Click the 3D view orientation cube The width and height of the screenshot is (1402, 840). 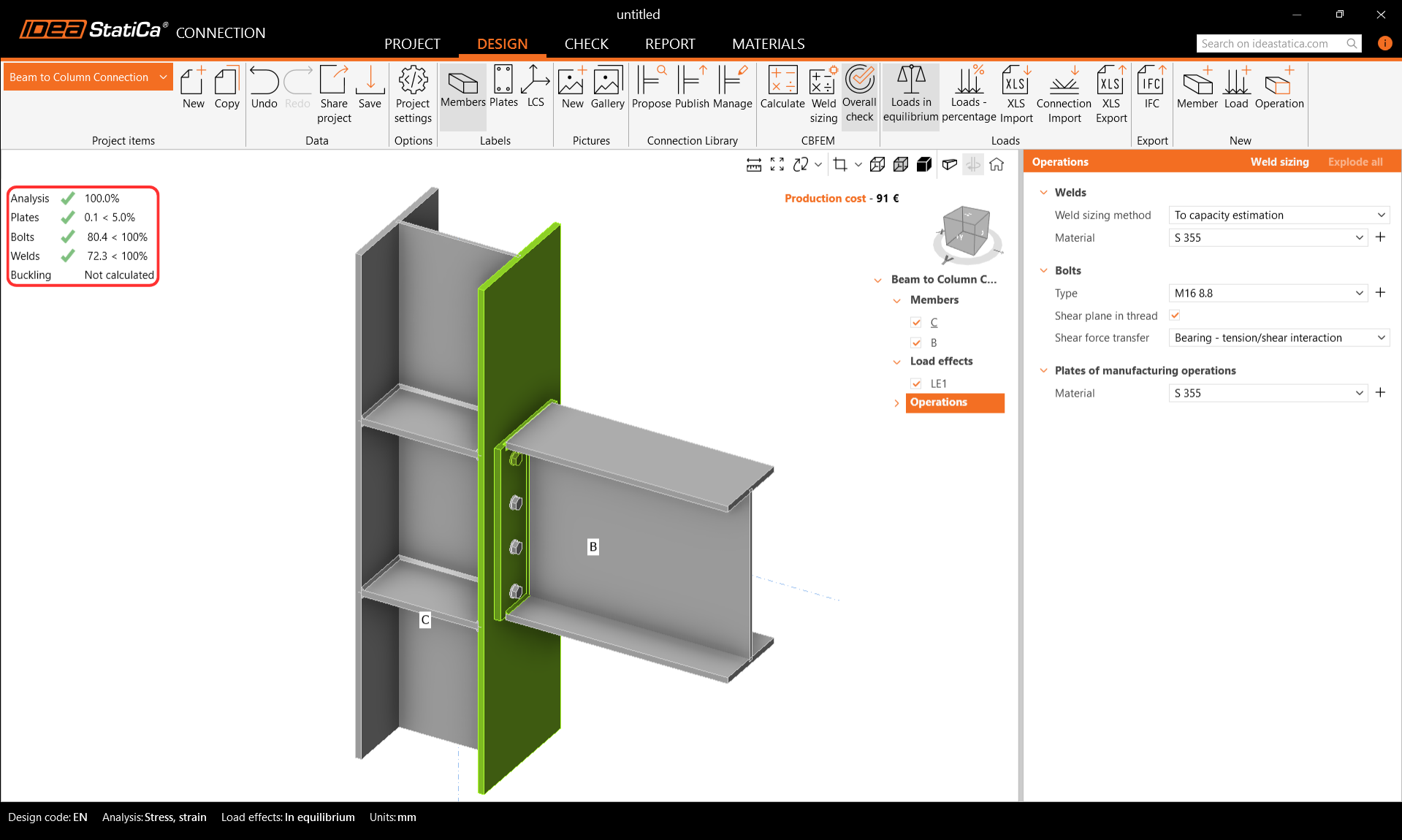[966, 232]
